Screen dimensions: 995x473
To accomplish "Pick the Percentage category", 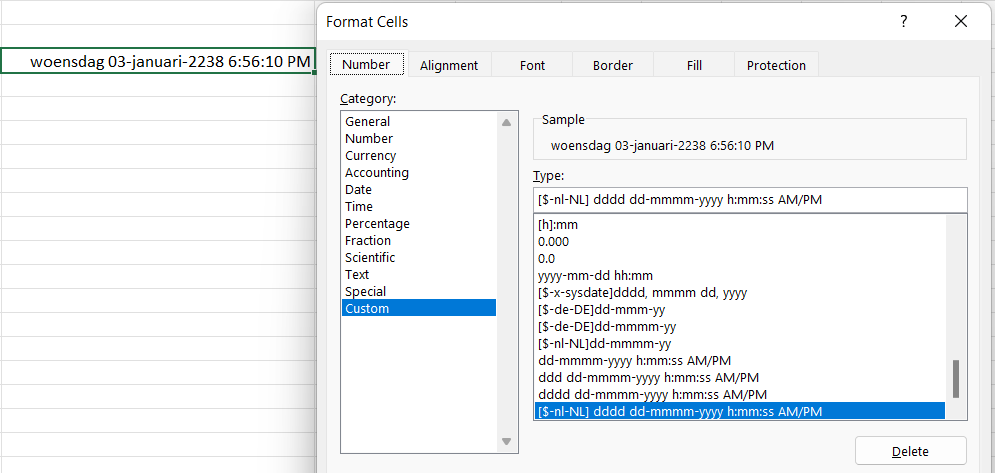I will [377, 224].
